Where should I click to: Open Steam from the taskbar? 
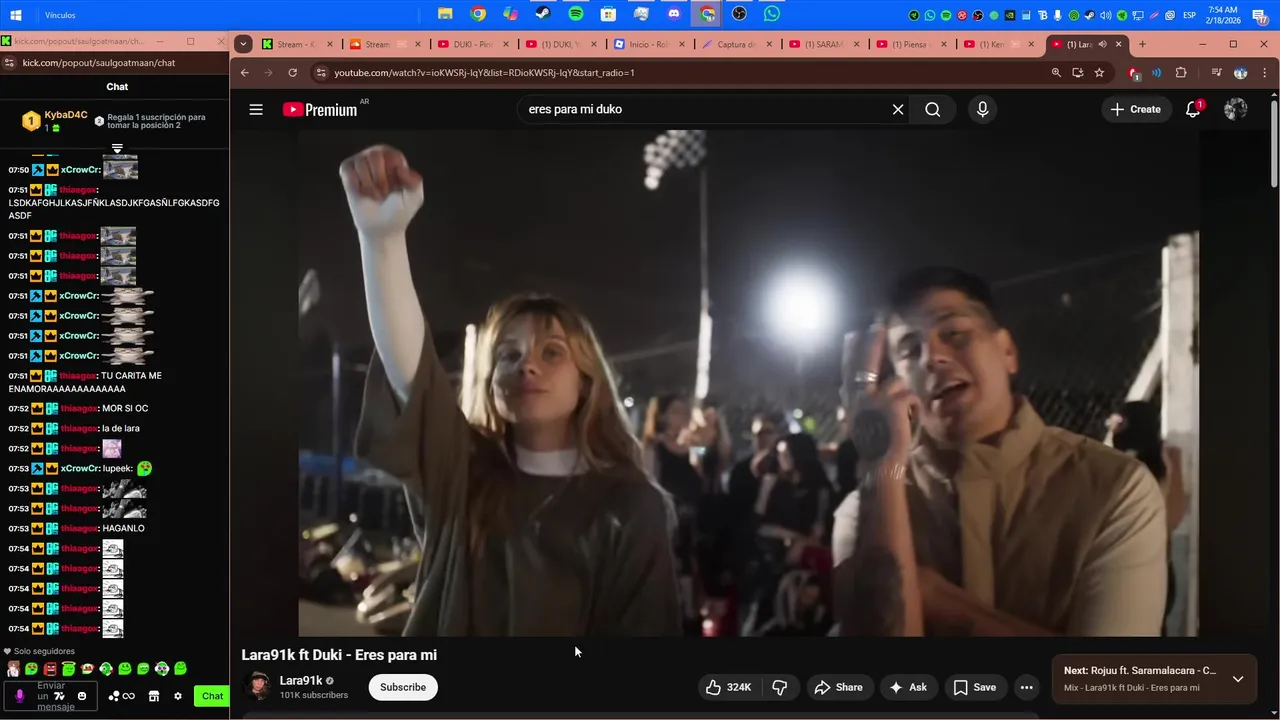[x=542, y=14]
